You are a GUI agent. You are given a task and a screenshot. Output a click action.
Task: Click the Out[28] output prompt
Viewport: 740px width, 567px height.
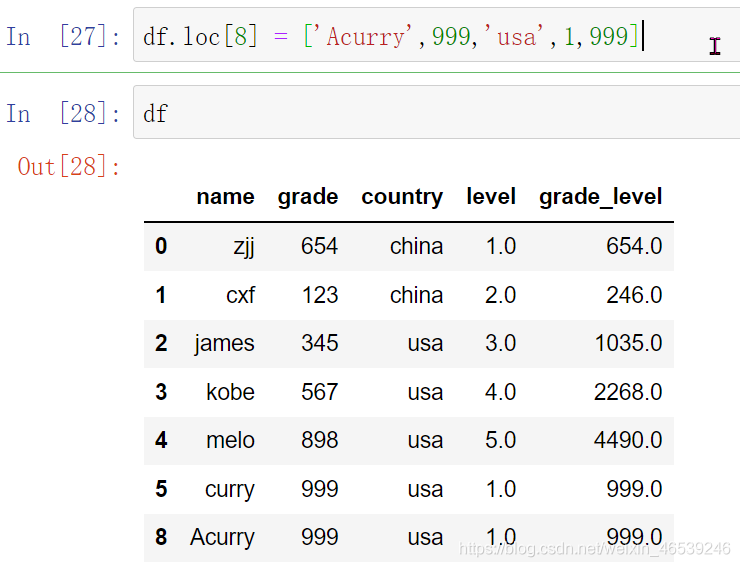(x=69, y=166)
